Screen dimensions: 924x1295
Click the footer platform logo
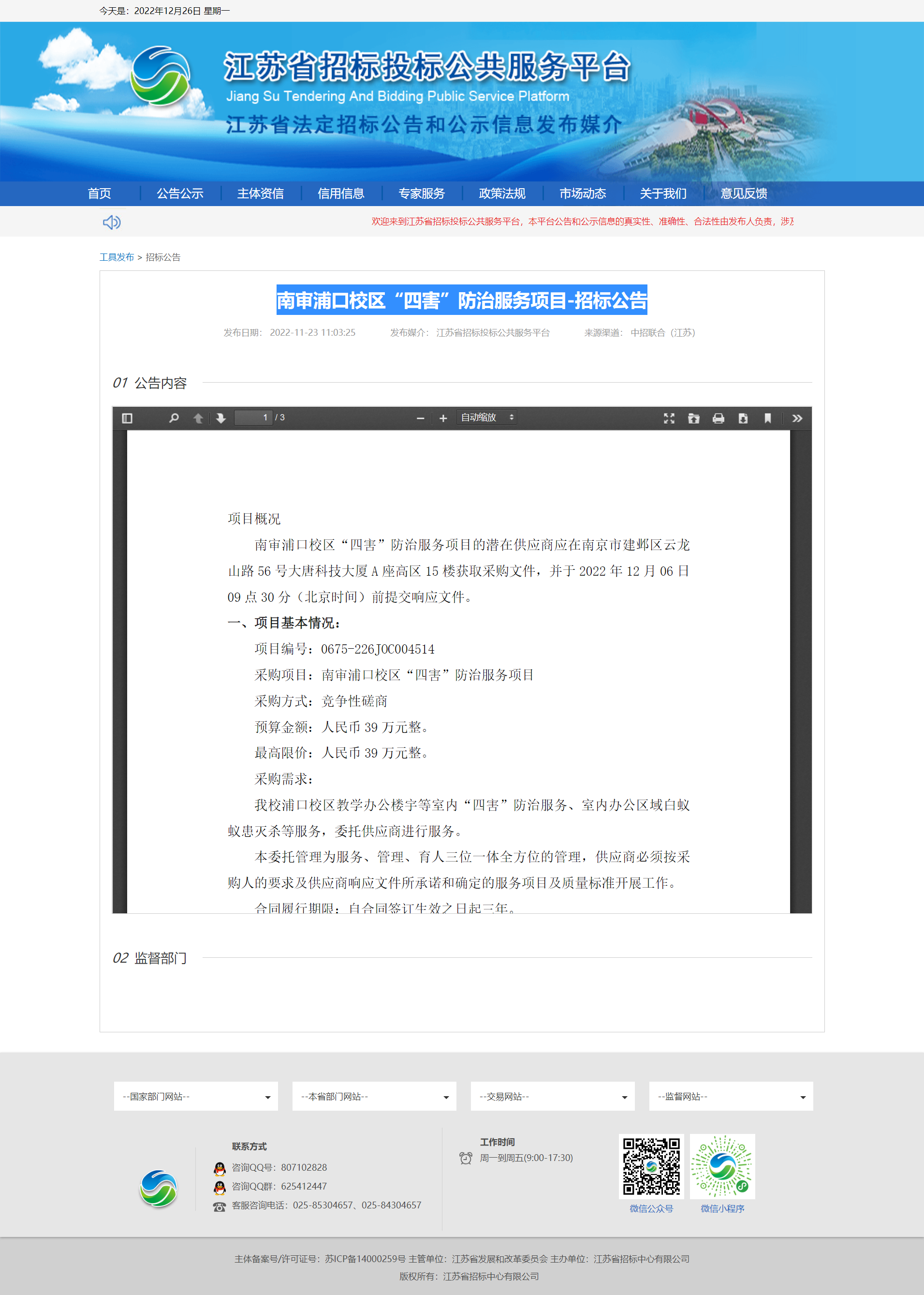[159, 1189]
